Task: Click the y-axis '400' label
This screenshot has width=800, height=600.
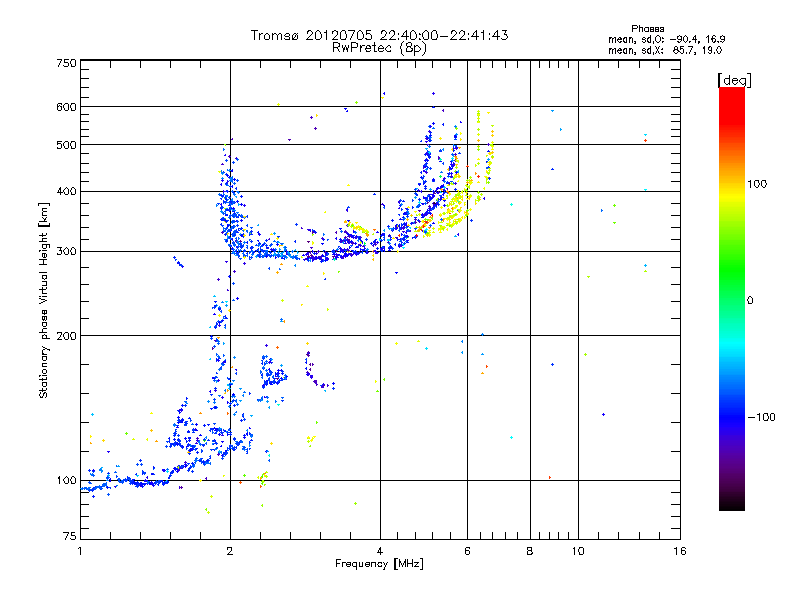Action: click(66, 192)
